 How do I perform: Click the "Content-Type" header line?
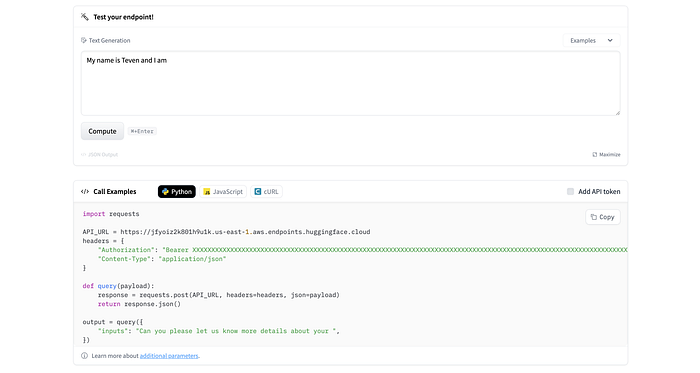coord(162,259)
